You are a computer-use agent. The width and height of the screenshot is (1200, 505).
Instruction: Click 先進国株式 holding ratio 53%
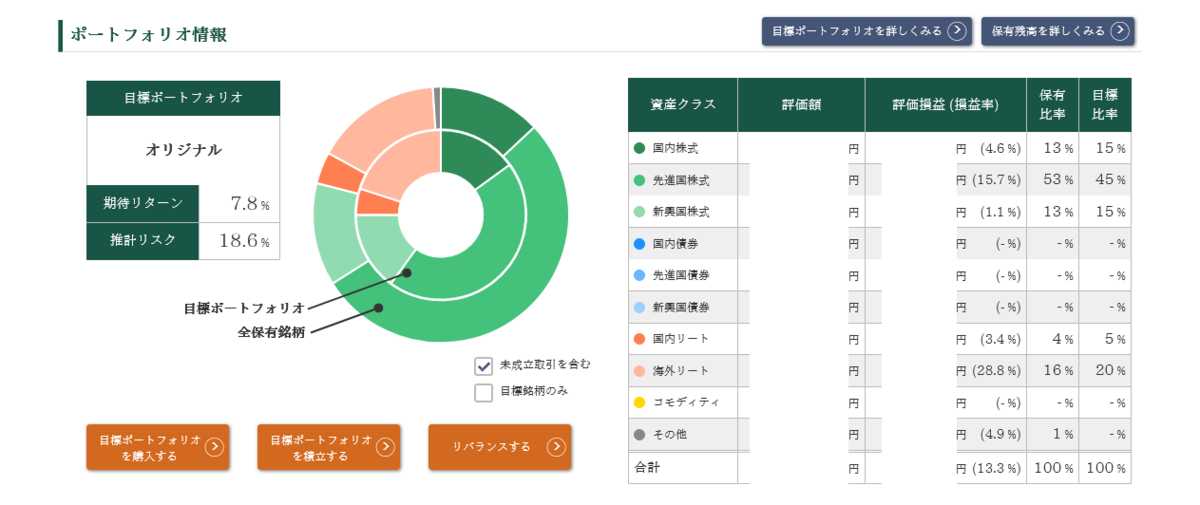1057,180
